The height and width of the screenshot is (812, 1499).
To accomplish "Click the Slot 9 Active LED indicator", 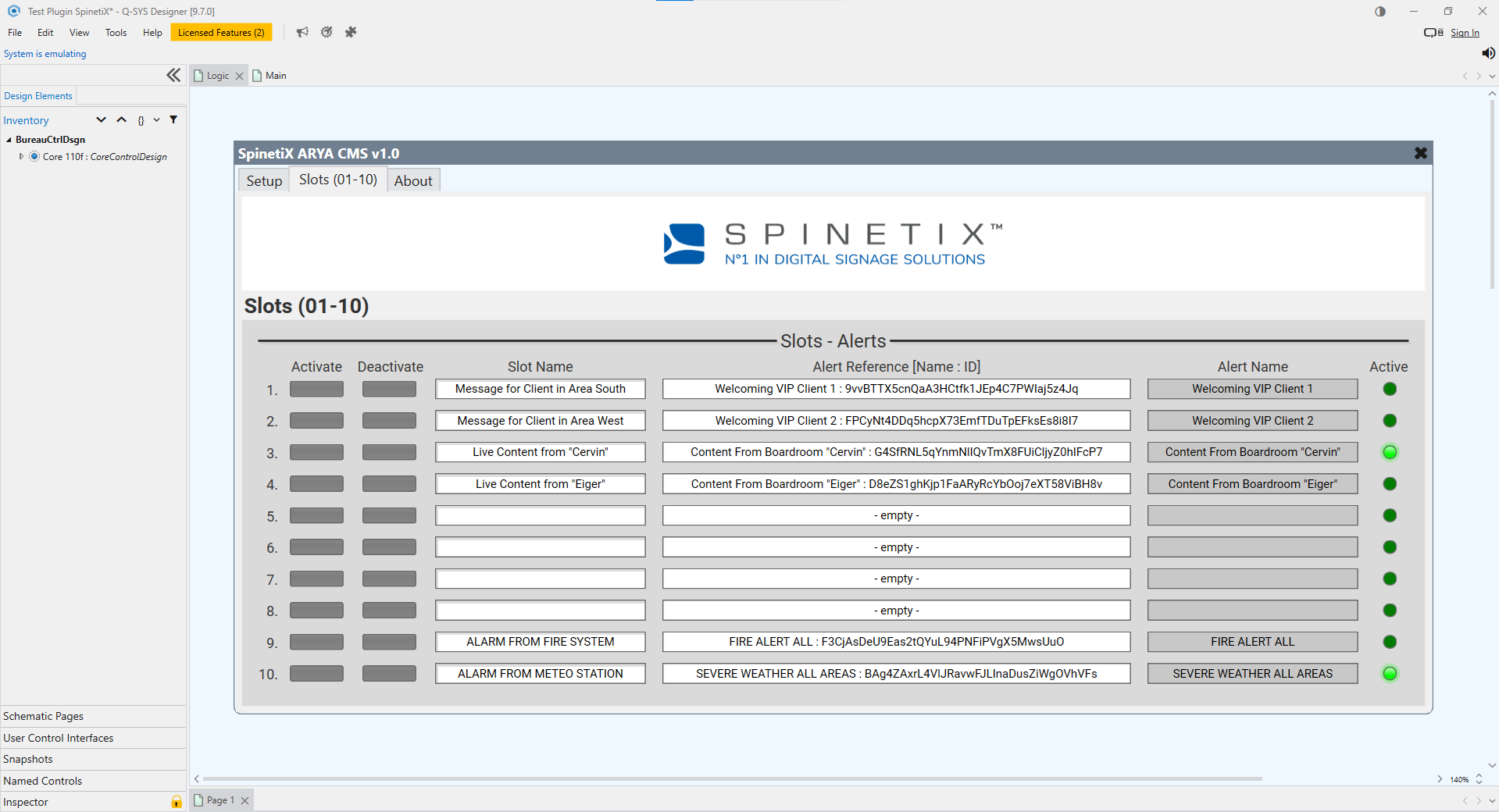I will [x=1390, y=642].
